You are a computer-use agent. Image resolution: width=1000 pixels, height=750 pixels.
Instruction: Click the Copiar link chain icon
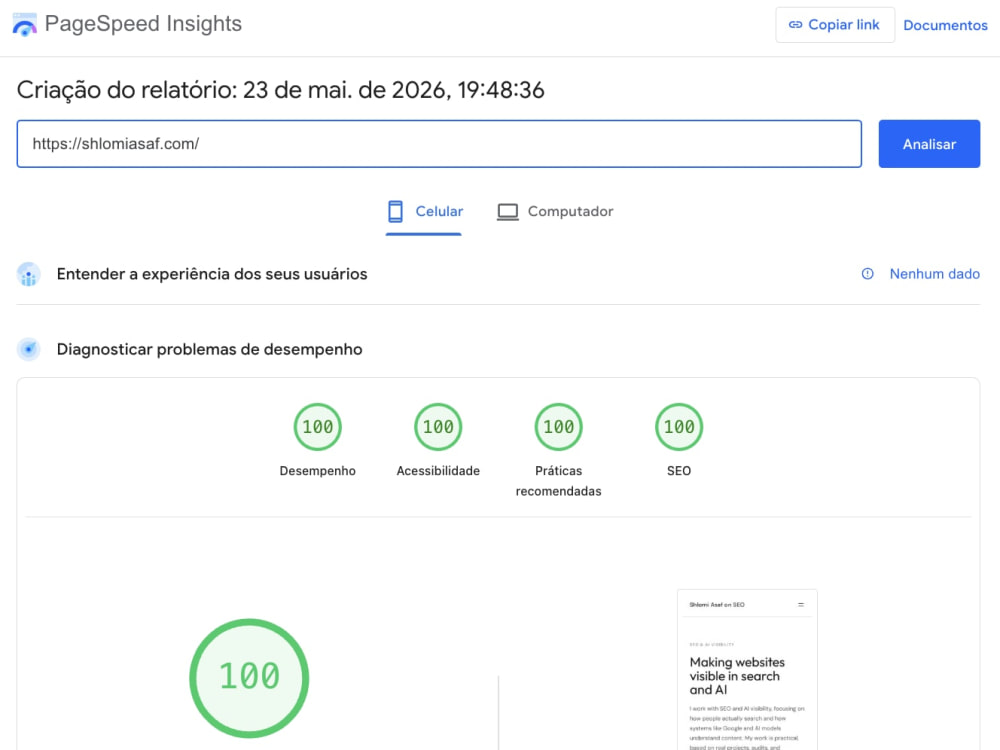(x=795, y=25)
